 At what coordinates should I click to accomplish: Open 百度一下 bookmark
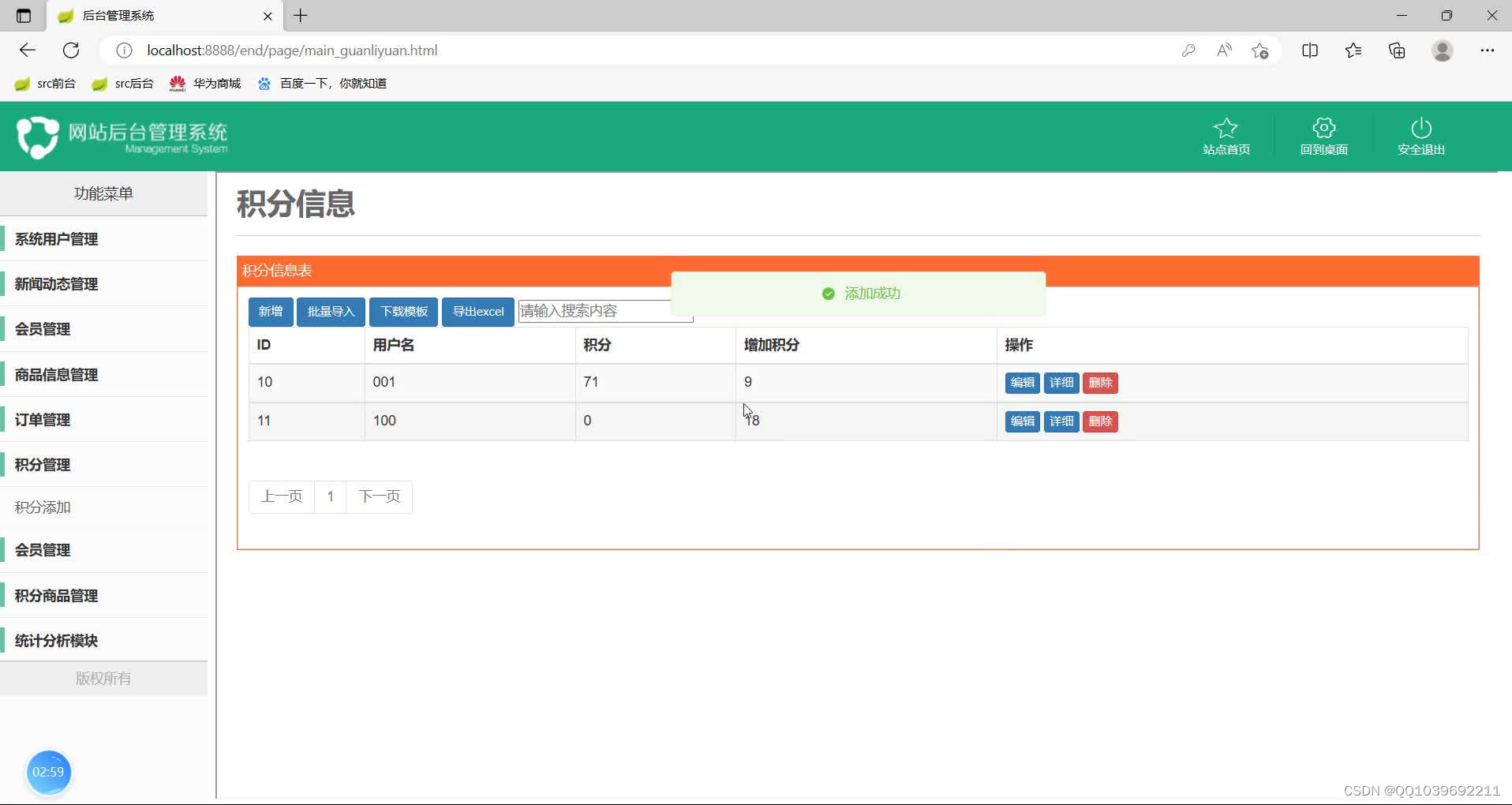[x=322, y=84]
